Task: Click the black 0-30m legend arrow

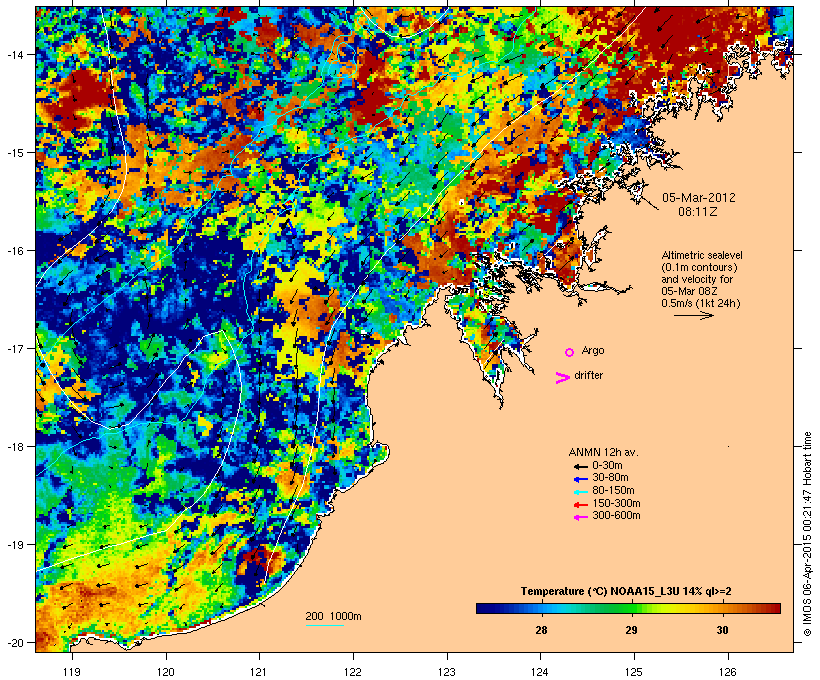Action: (x=580, y=466)
